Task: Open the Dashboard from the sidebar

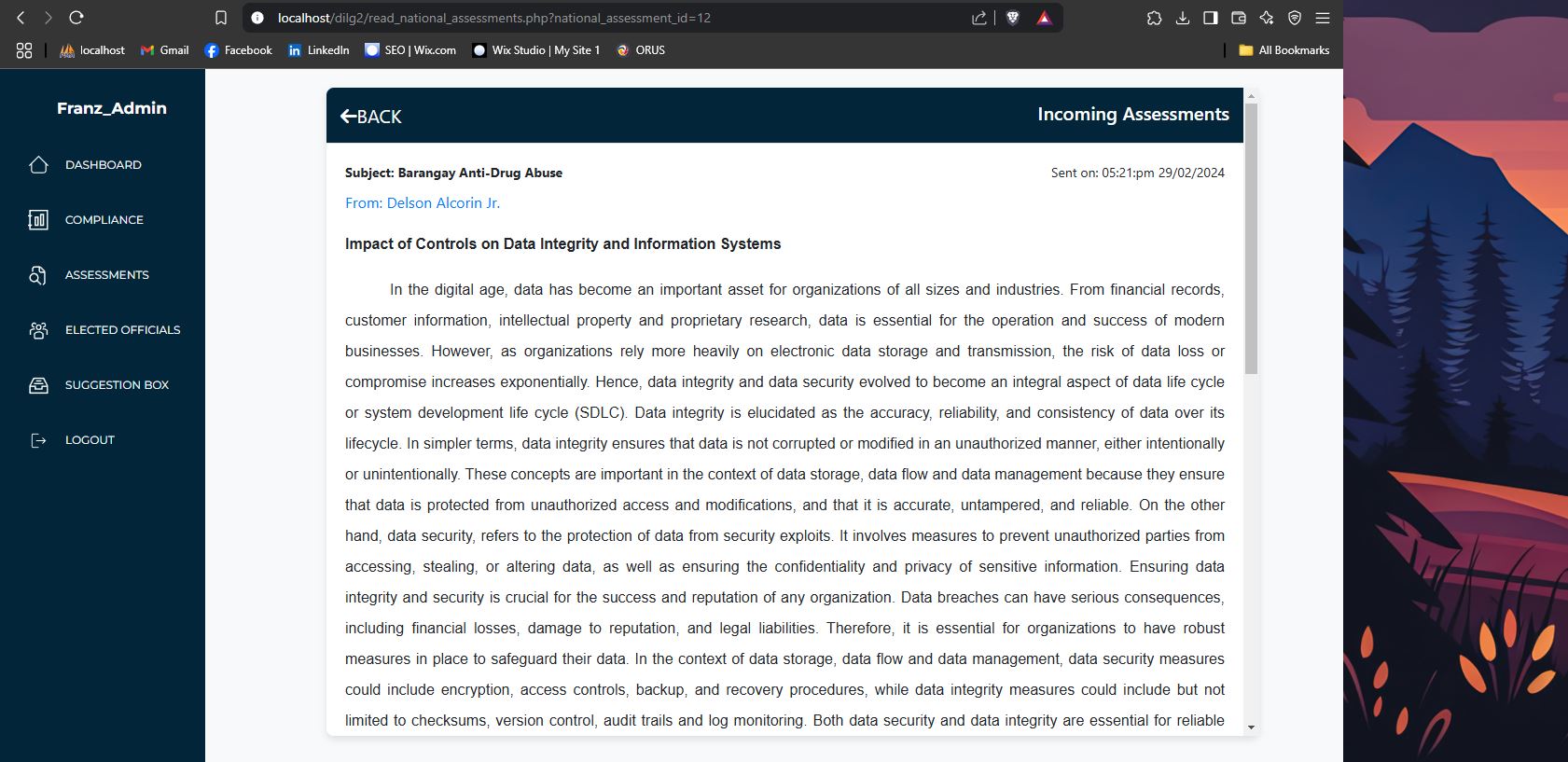Action: pyautogui.click(x=103, y=165)
